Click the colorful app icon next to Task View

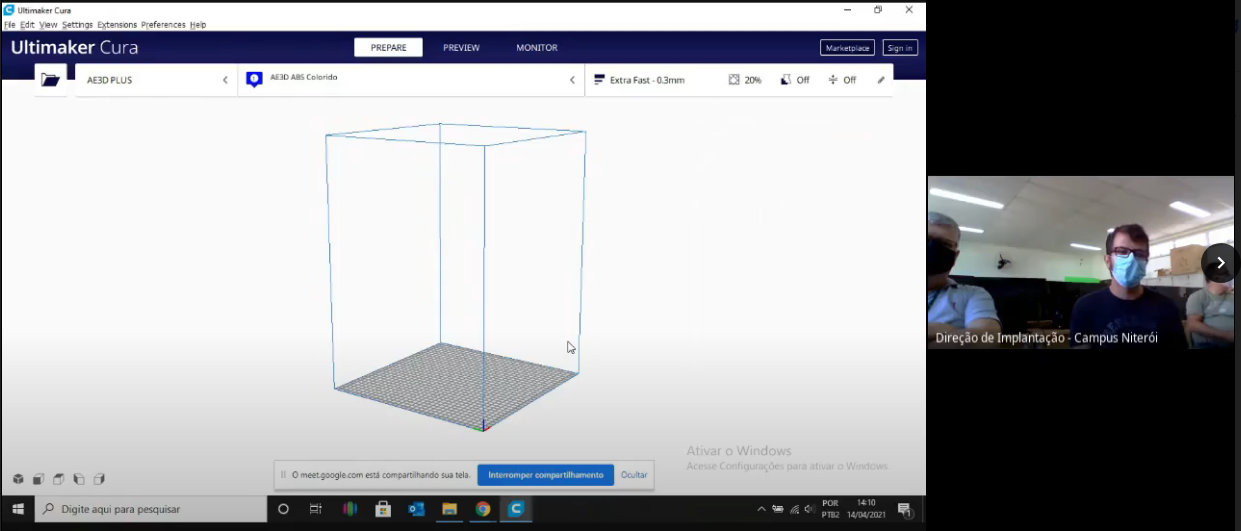349,509
